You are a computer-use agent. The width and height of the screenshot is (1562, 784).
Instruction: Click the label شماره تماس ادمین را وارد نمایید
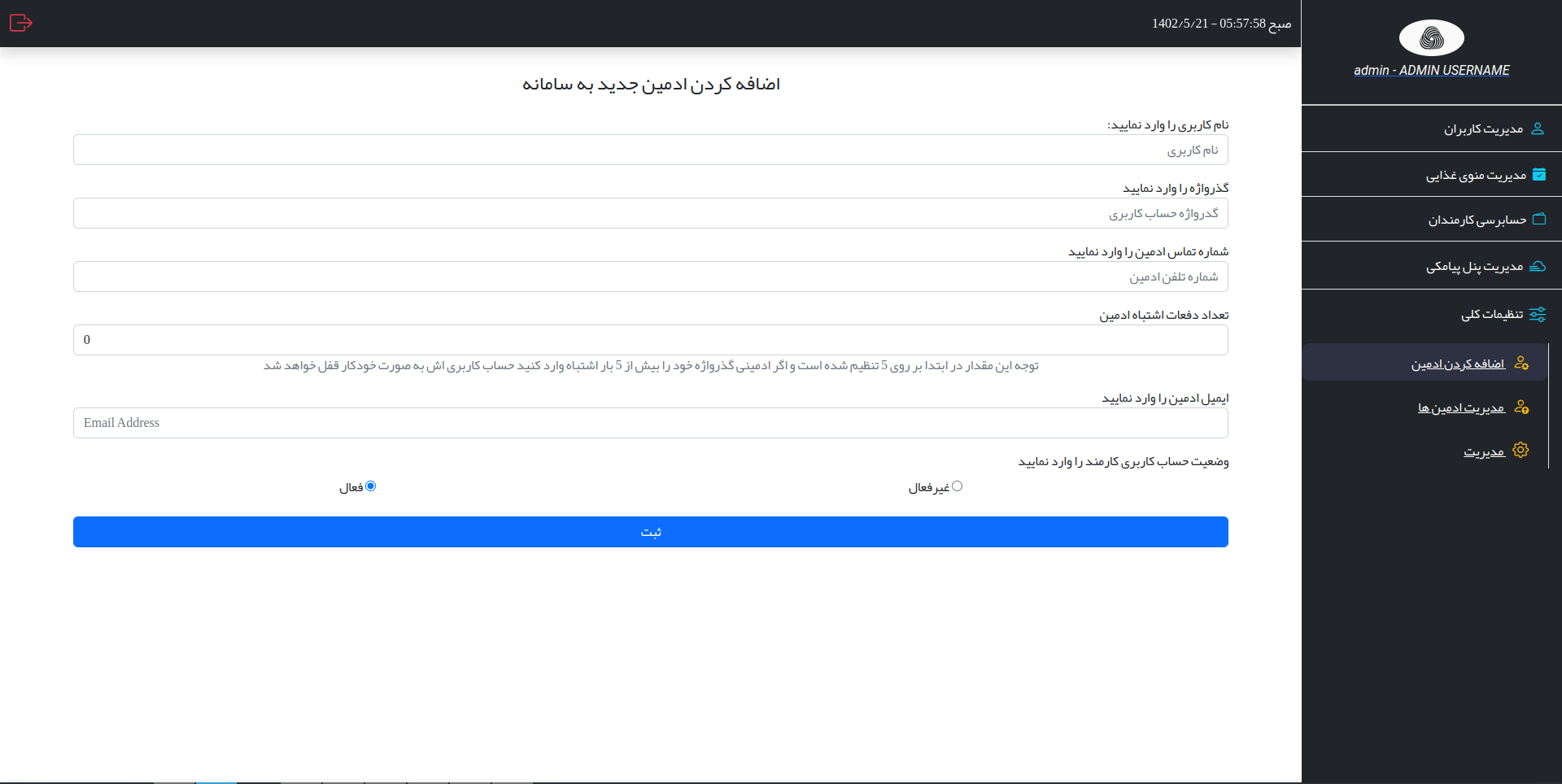point(1149,251)
